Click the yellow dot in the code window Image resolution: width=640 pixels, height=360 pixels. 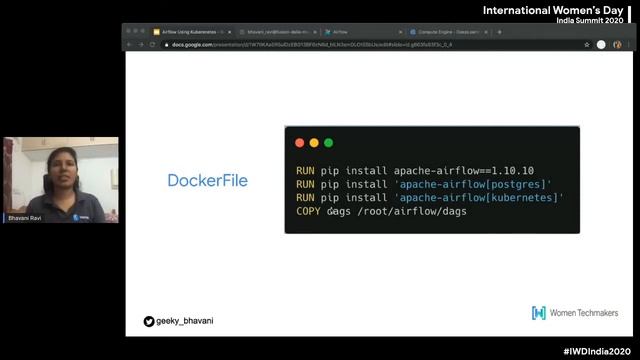pos(314,143)
